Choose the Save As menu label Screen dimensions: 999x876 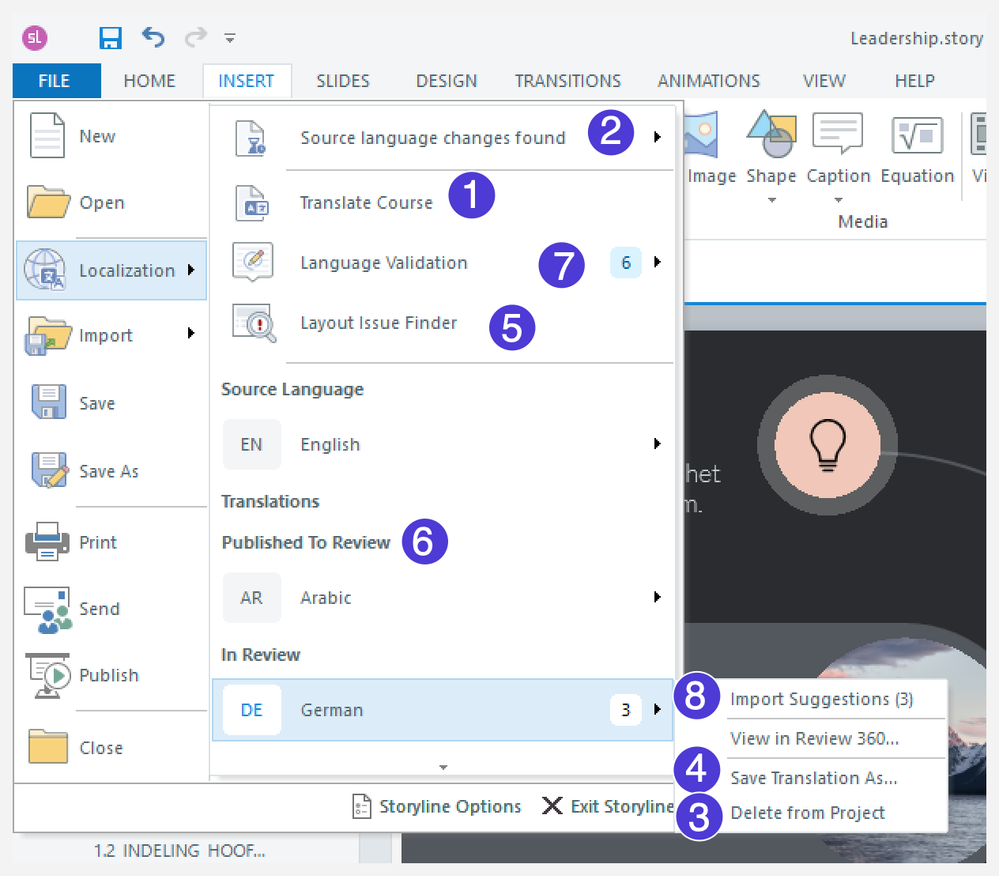point(109,471)
